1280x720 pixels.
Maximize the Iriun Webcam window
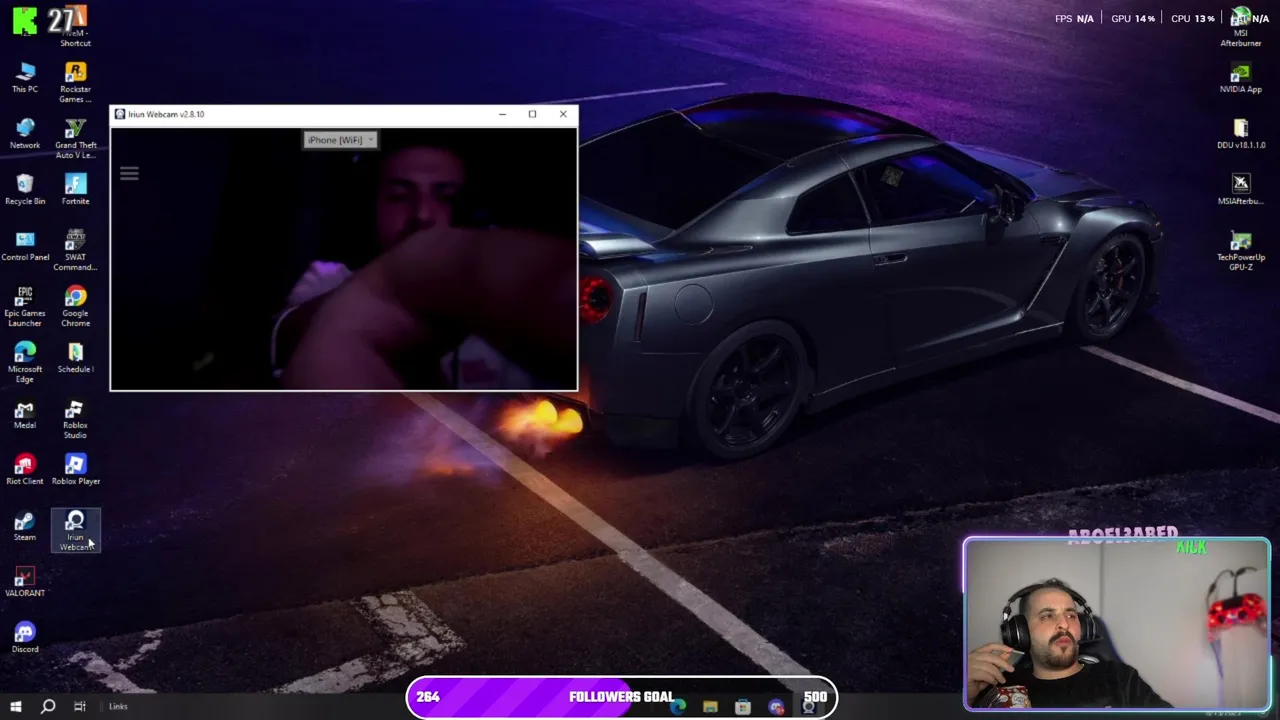coord(532,114)
